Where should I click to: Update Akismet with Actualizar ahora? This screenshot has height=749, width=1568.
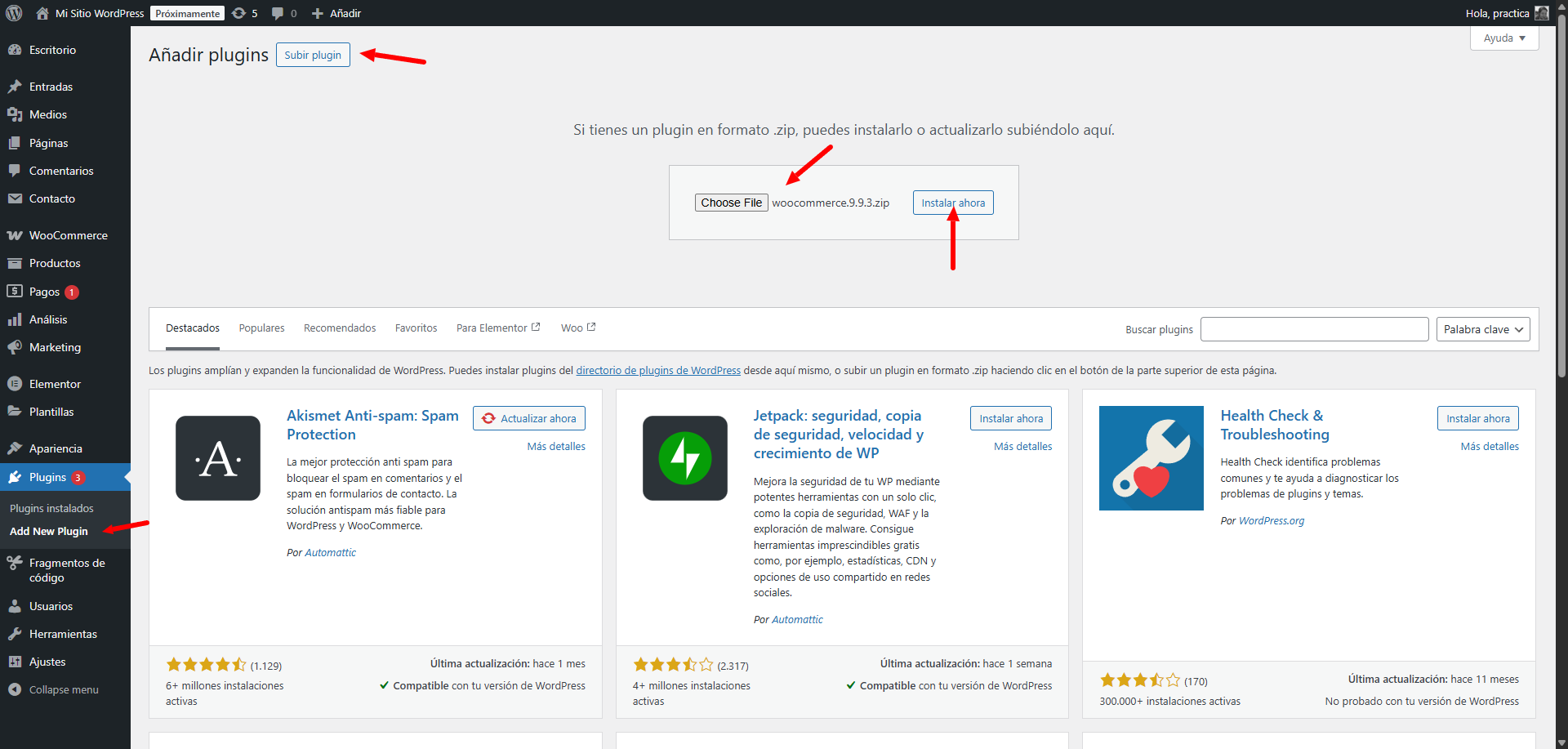(529, 418)
